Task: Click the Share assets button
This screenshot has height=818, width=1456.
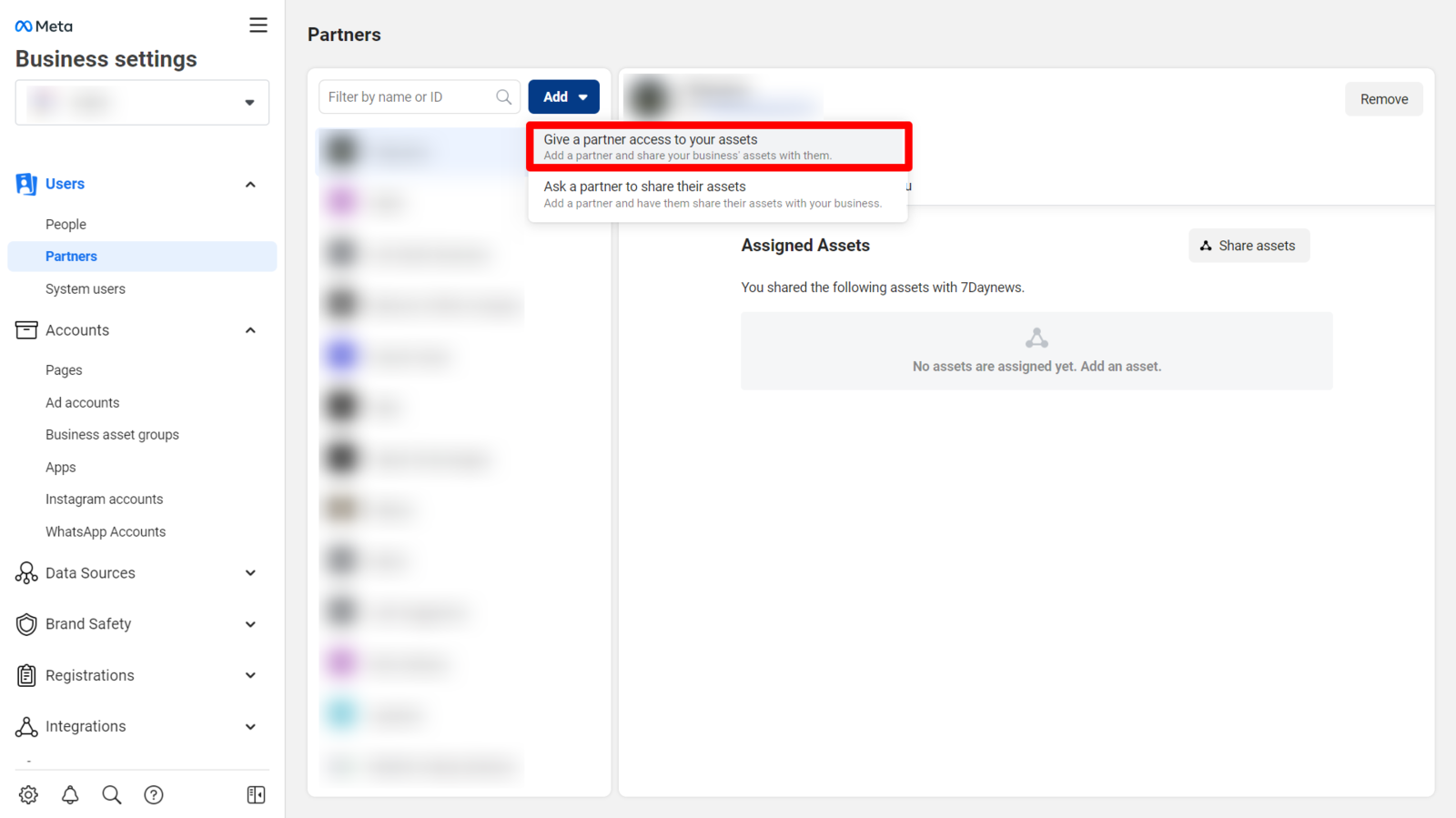Action: click(1249, 246)
